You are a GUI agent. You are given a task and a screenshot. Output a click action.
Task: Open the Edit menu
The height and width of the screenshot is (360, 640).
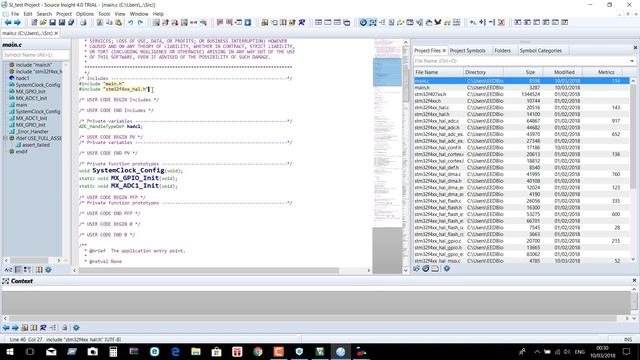(28, 14)
